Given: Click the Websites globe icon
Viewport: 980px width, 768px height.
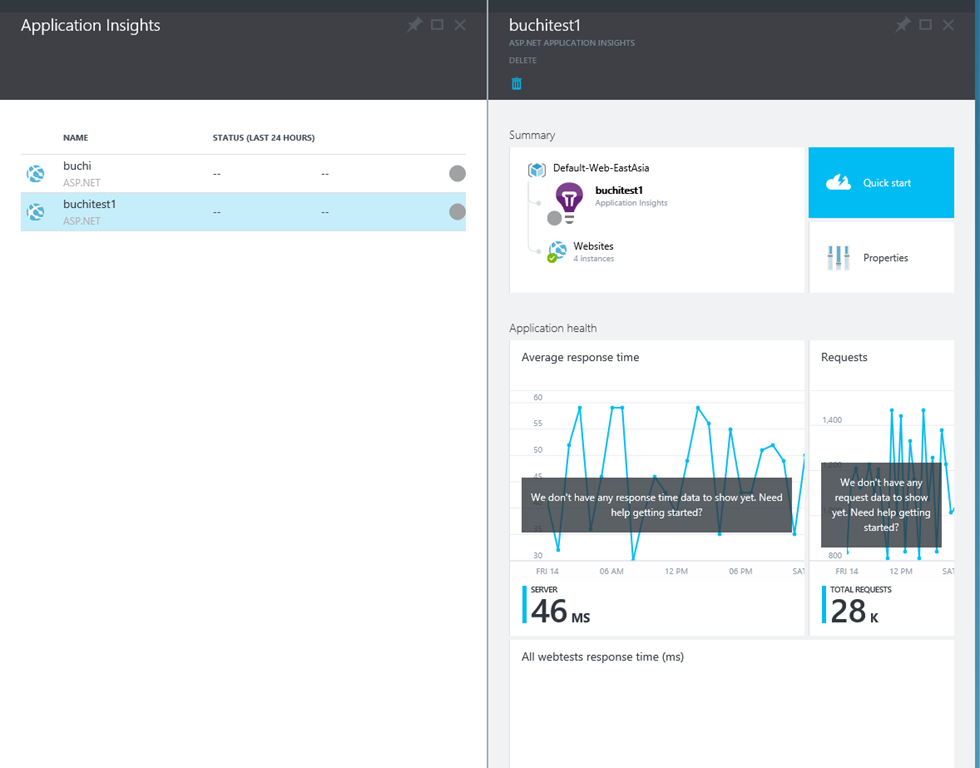Looking at the screenshot, I should [x=556, y=251].
